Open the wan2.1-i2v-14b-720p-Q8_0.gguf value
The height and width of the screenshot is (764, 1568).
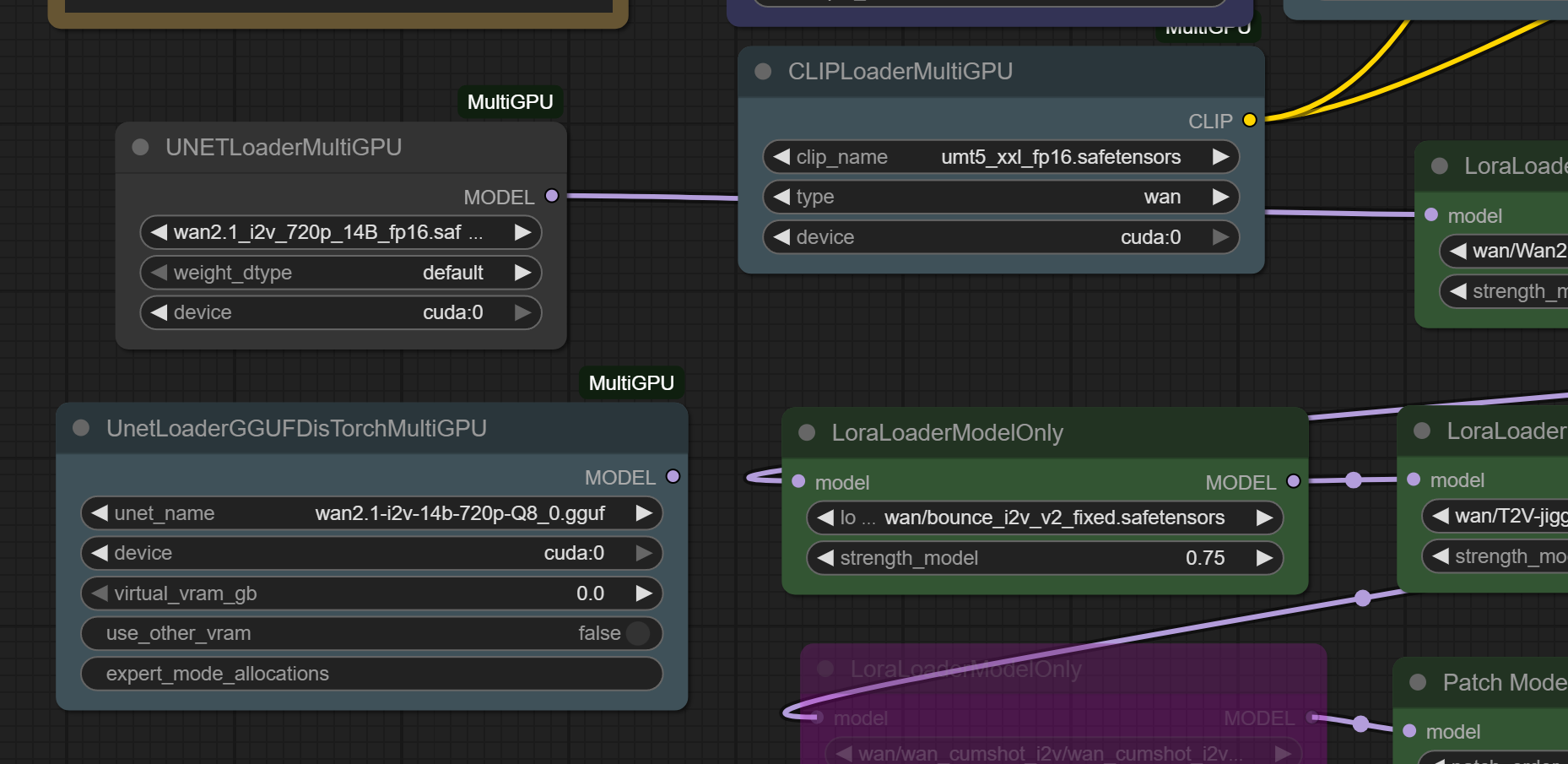coord(460,512)
